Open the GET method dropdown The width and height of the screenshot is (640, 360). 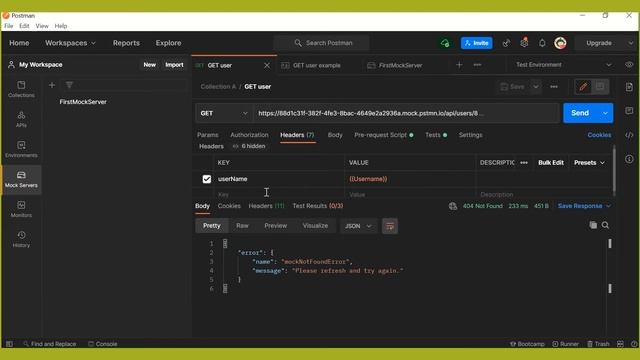[224, 113]
